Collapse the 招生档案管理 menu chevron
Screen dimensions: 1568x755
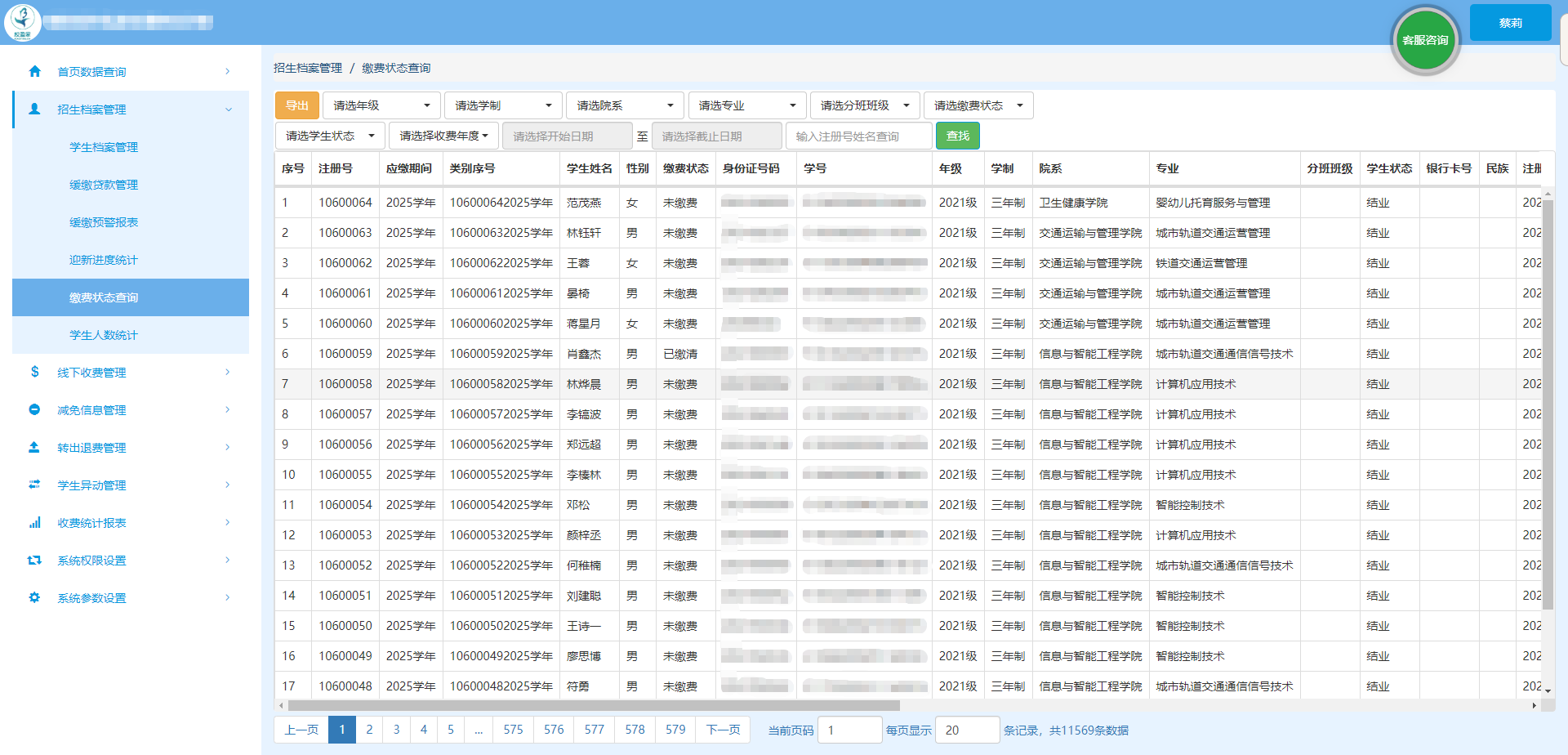[229, 109]
